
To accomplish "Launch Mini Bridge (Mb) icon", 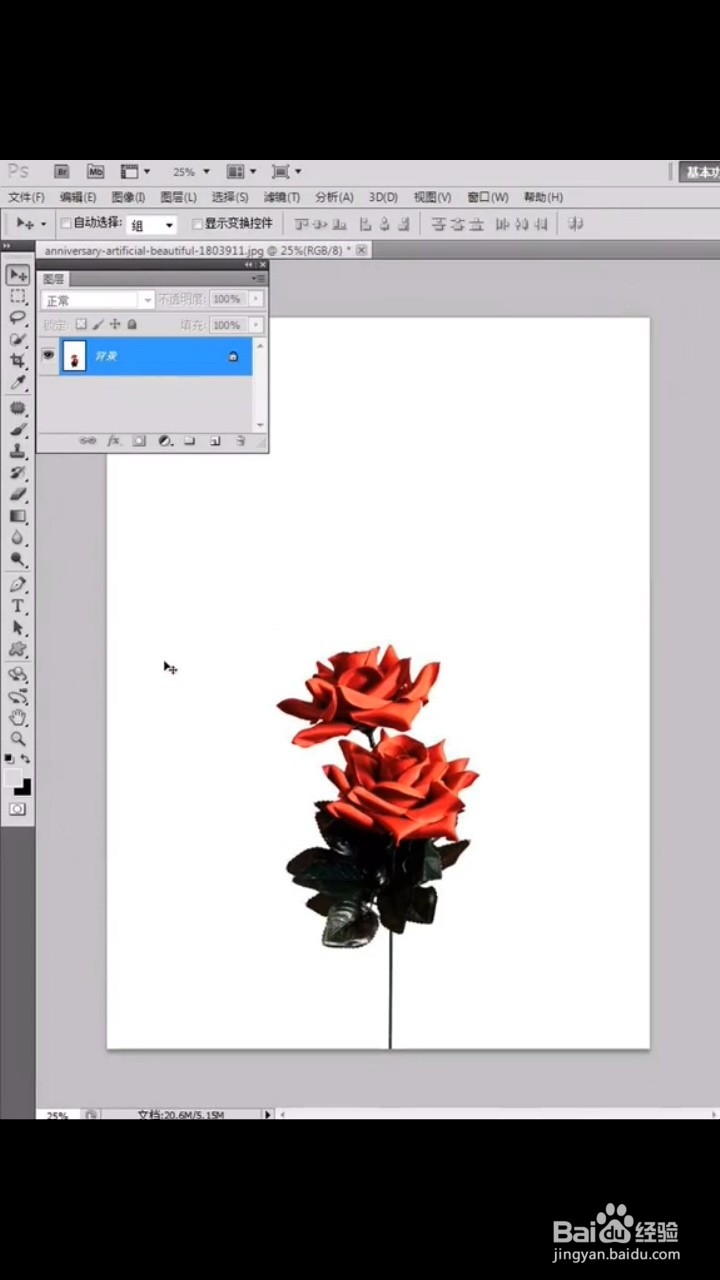I will click(95, 172).
